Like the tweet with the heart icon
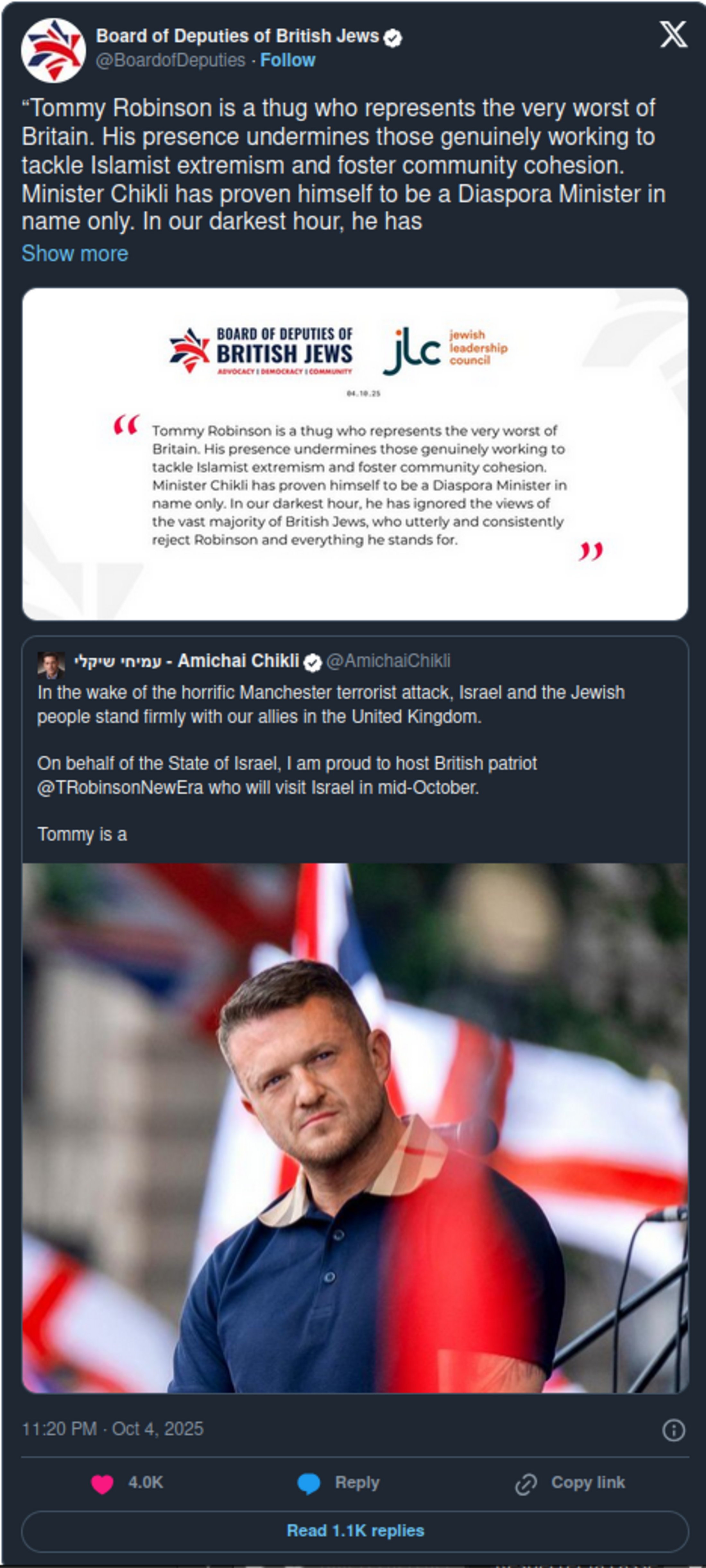 (x=102, y=1484)
